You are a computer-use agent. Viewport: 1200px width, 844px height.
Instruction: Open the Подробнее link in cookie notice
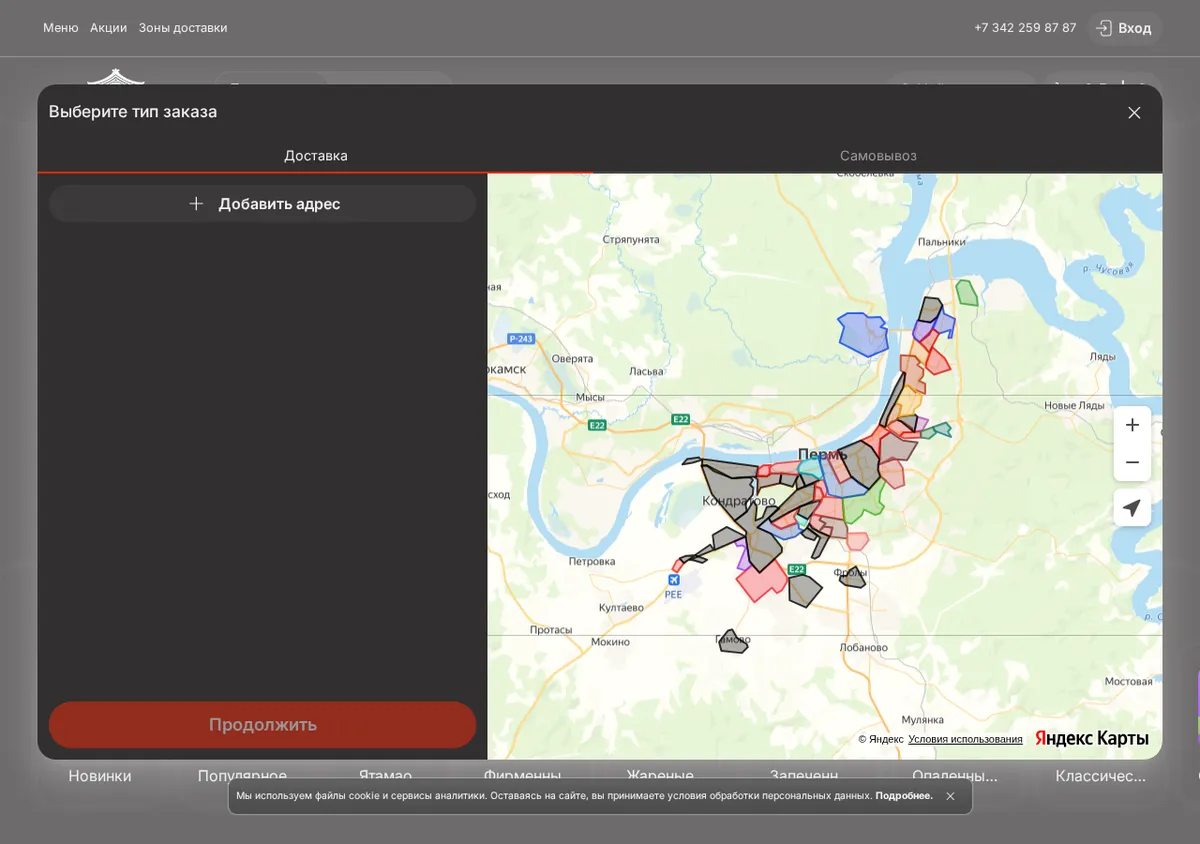tap(904, 796)
